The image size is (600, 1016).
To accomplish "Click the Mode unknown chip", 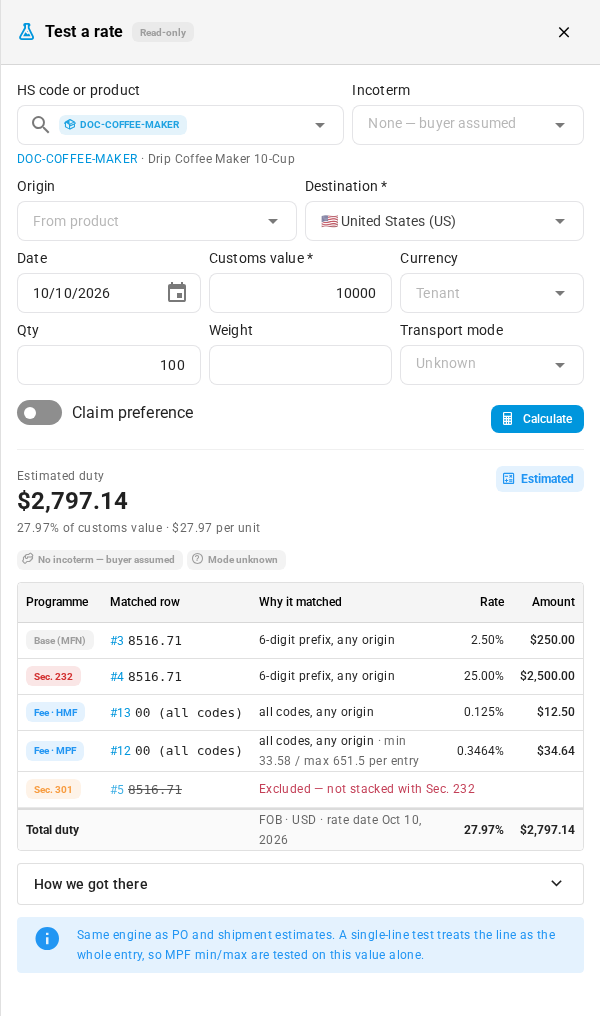I will coord(237,560).
